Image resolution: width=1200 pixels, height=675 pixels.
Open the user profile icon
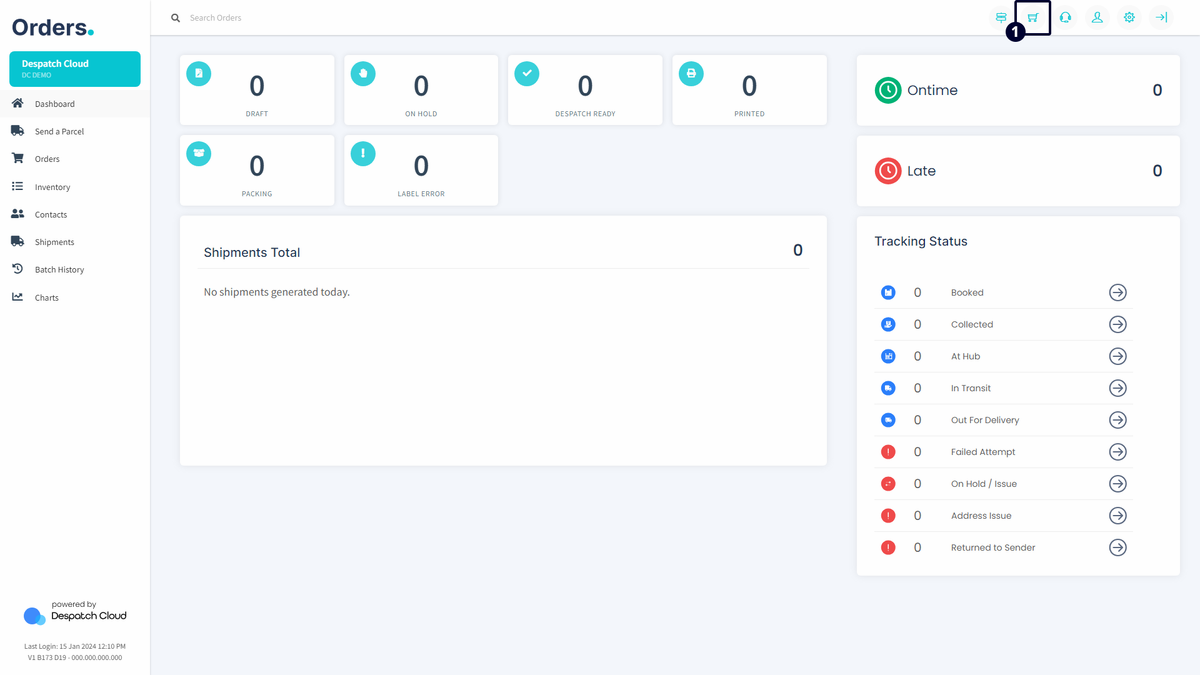click(1097, 18)
